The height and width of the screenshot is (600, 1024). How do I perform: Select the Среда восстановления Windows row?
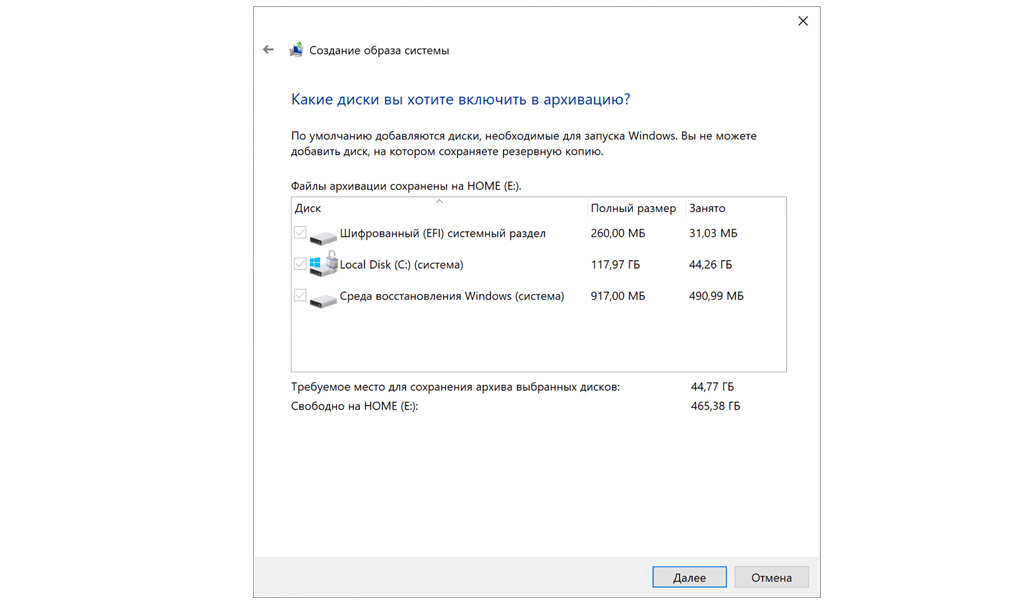tap(538, 296)
